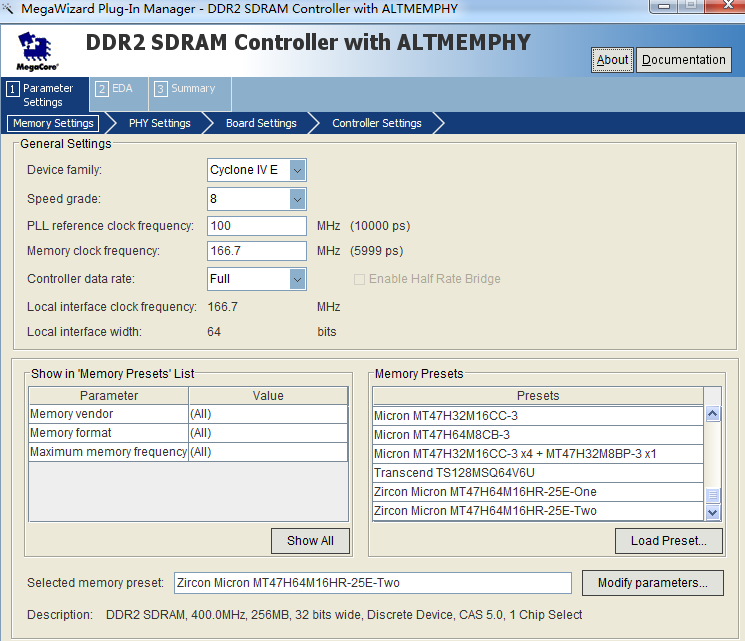Screen dimensions: 745x641
Task: Select preset Micron MT47H64M8CB-3
Action: [538, 435]
